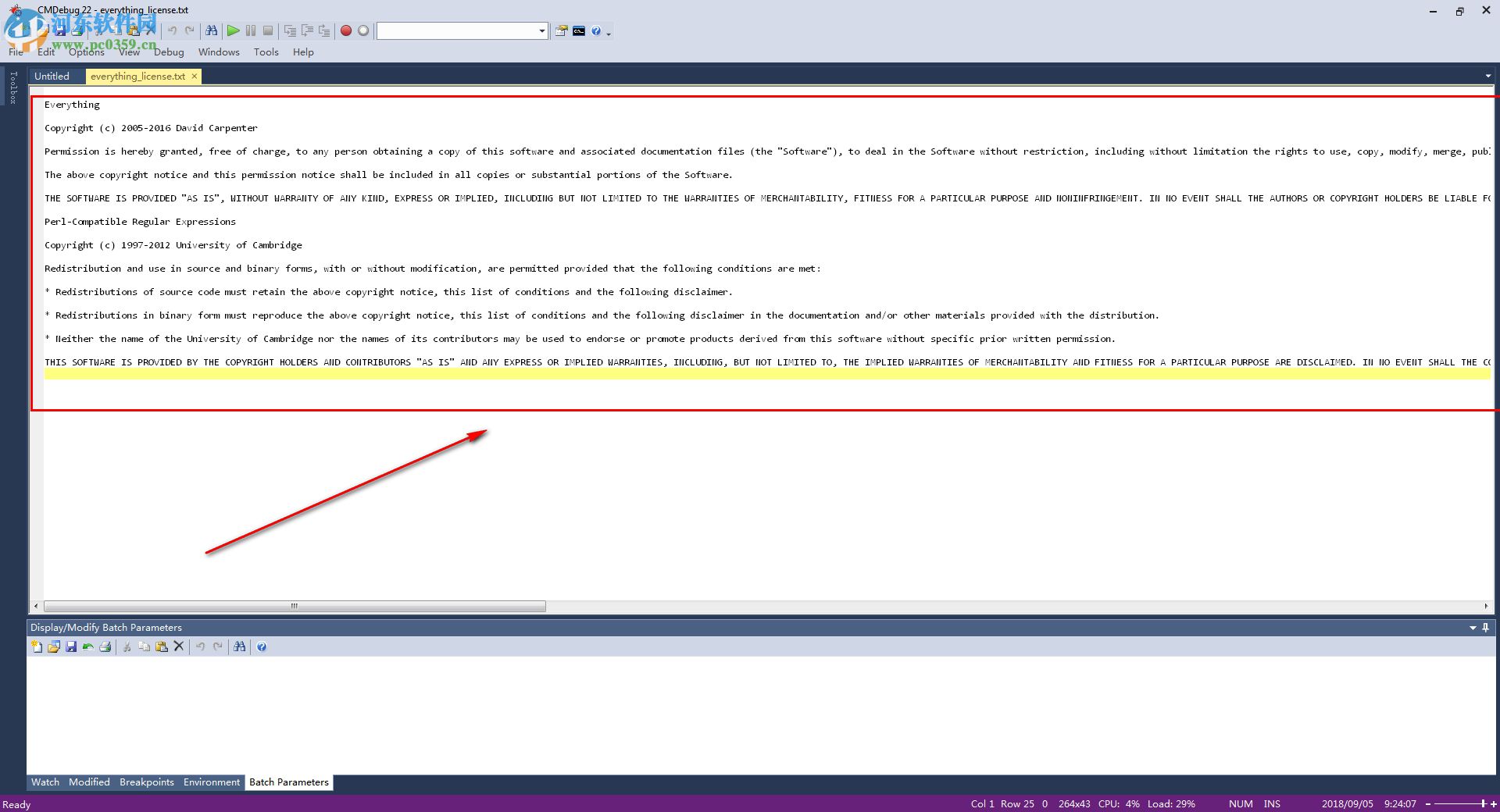The width and height of the screenshot is (1500, 812).
Task: Click Copy icon in Batch Parameters toolbar
Action: click(x=145, y=646)
